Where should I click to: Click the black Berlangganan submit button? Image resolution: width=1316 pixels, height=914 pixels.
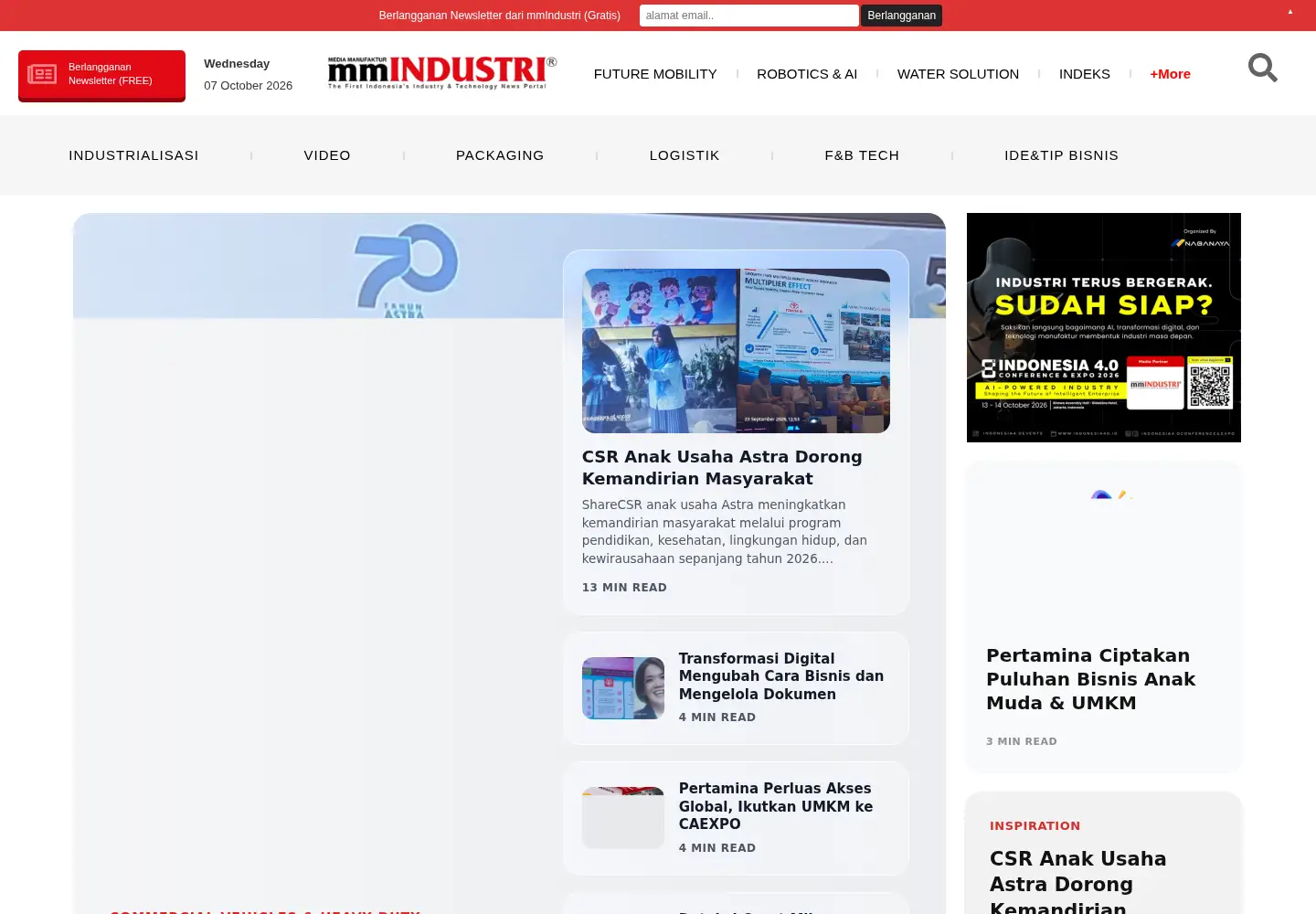(901, 16)
